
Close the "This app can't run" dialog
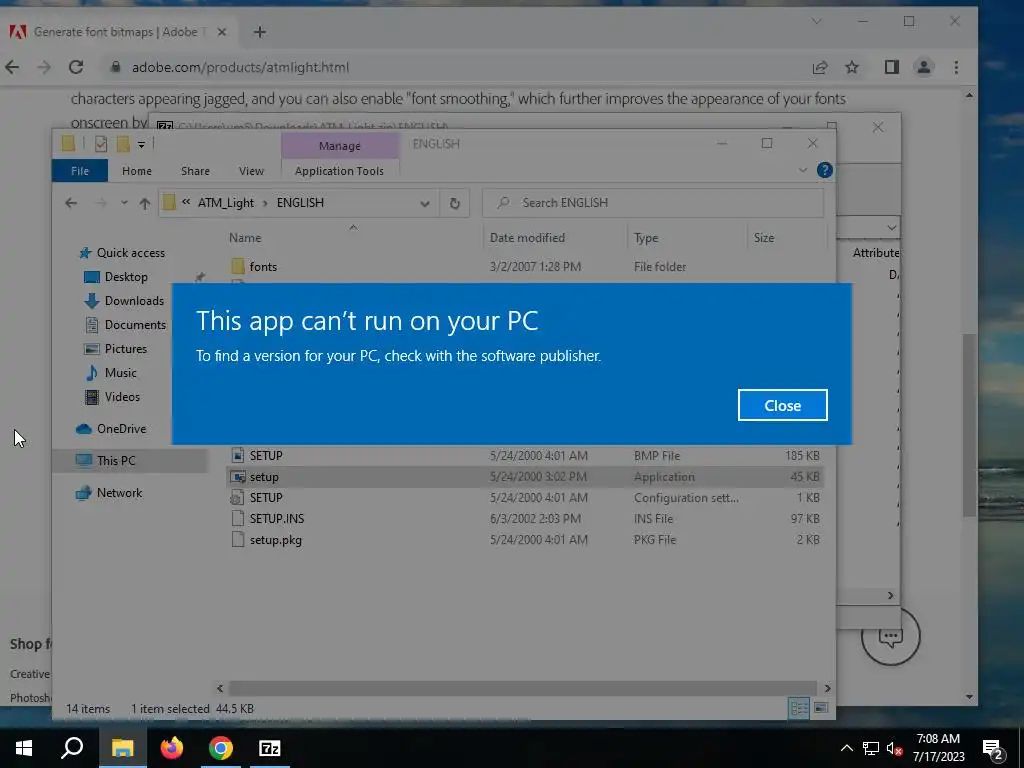pyautogui.click(x=782, y=405)
